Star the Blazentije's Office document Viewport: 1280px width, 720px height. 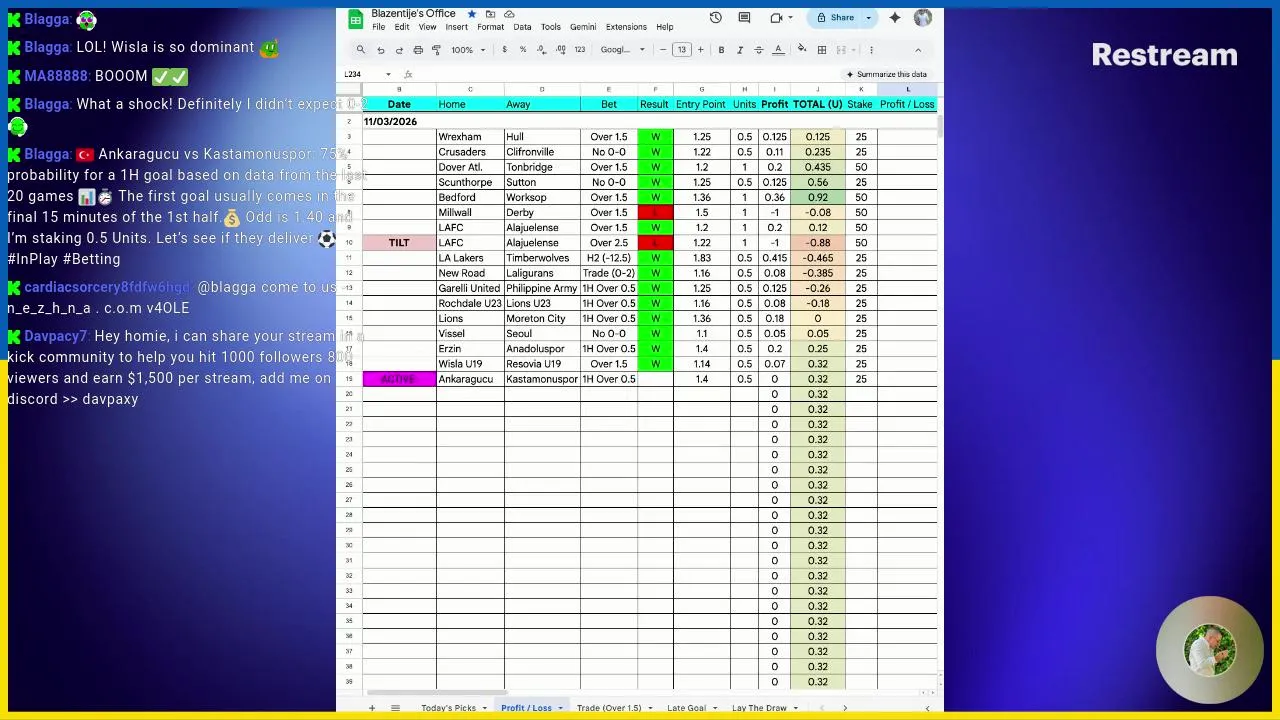coord(471,14)
